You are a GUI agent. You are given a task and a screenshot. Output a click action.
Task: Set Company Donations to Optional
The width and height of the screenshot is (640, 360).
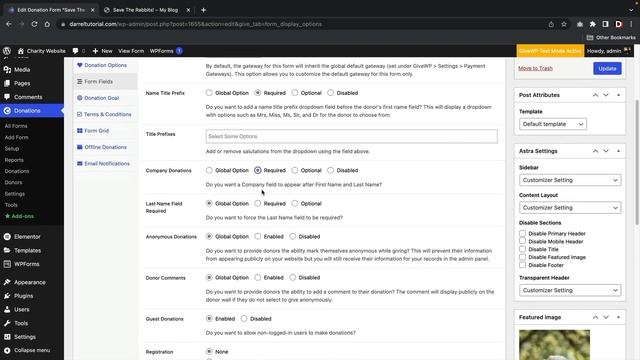[295, 170]
